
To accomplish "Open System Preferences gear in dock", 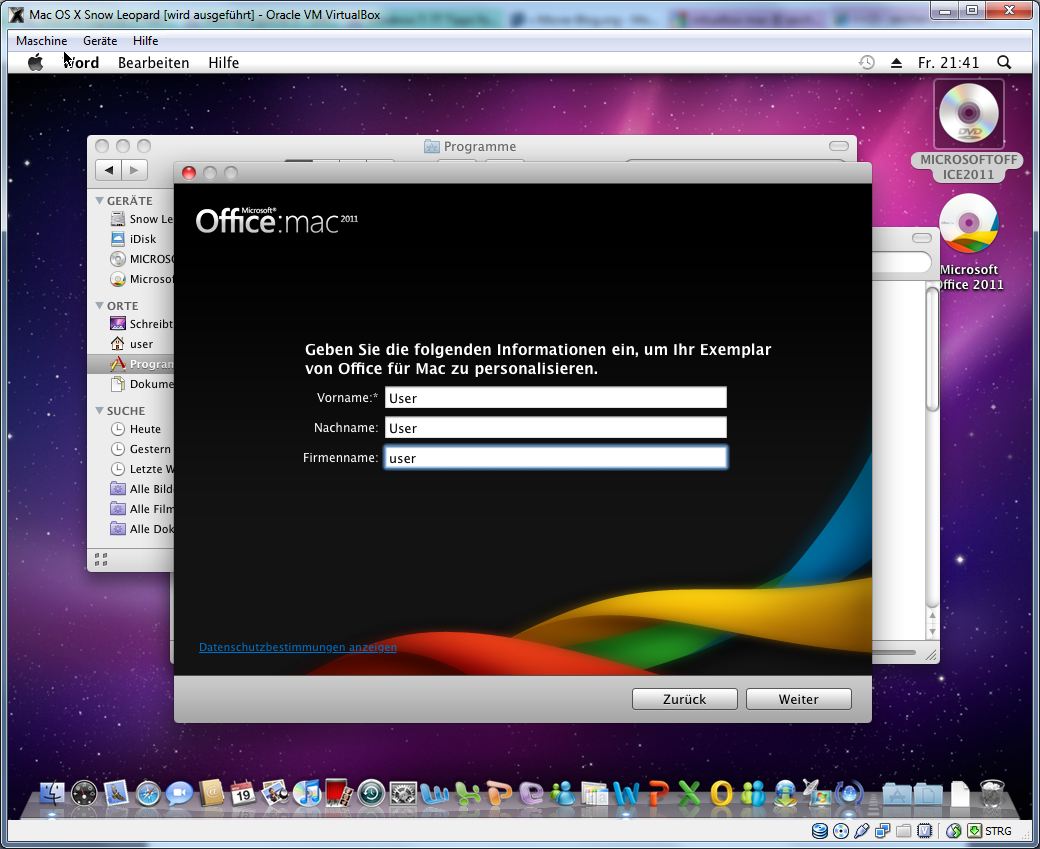I will click(403, 793).
